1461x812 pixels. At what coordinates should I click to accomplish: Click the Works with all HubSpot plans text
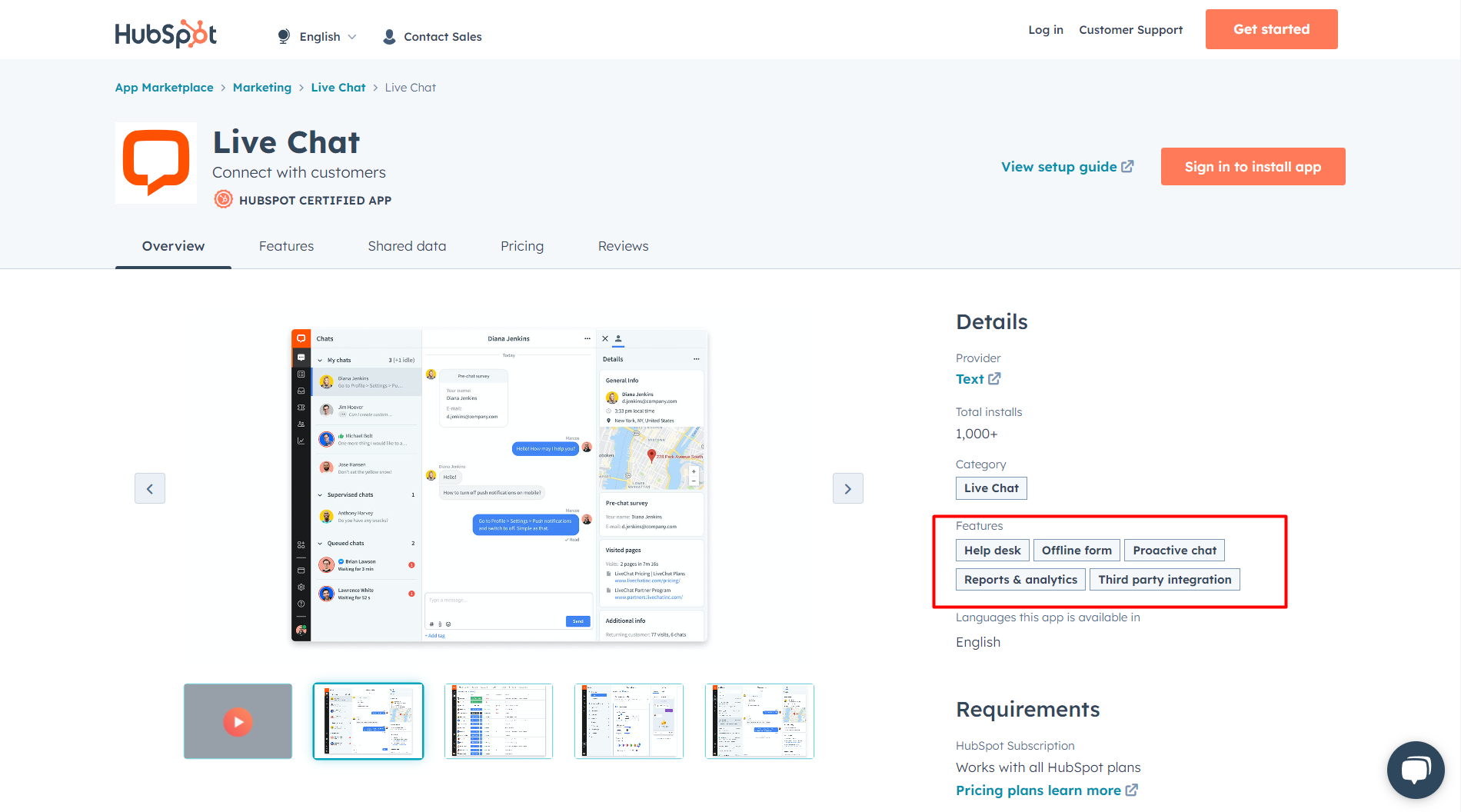(1048, 767)
